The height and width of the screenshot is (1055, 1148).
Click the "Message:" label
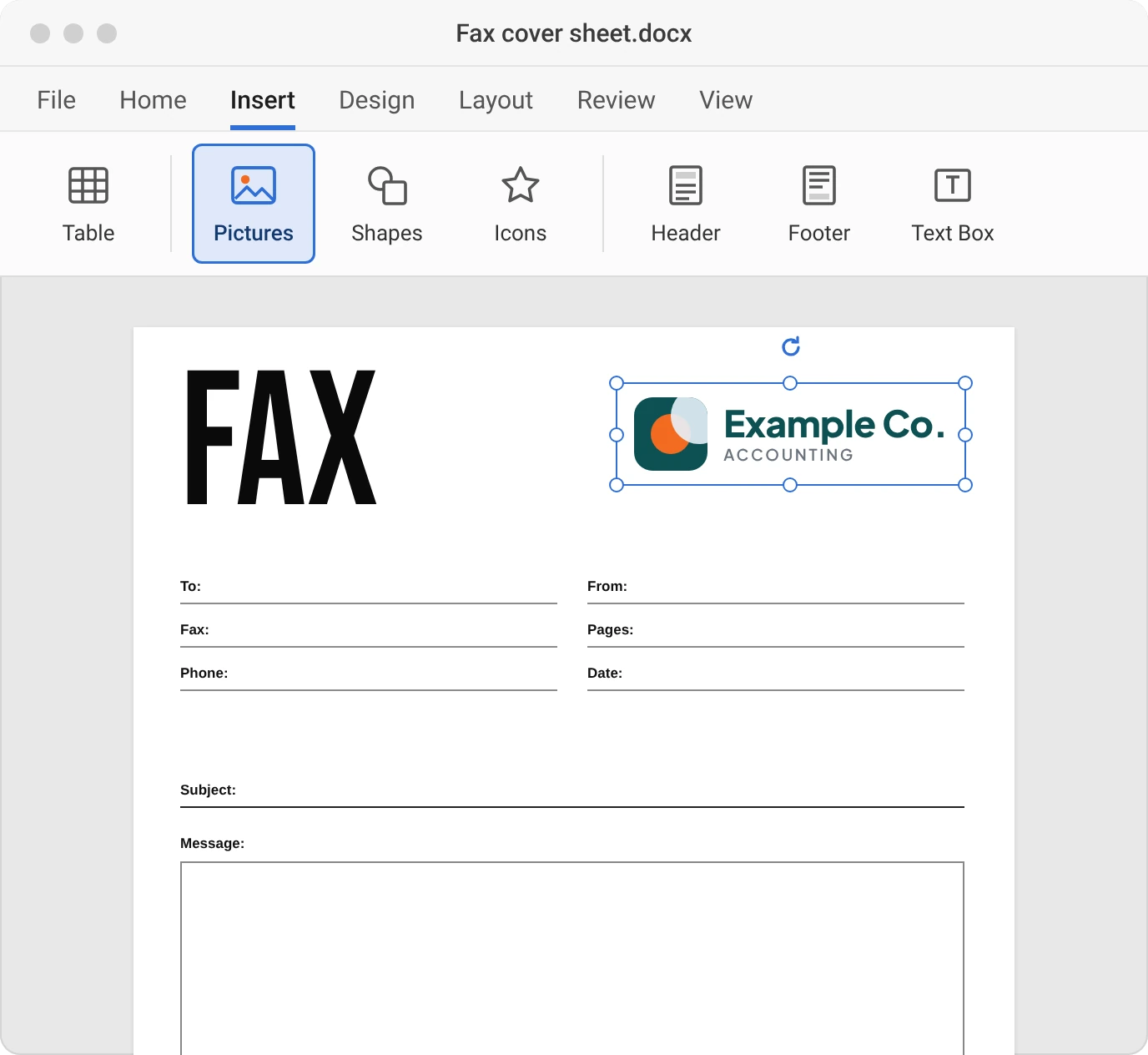[x=213, y=843]
